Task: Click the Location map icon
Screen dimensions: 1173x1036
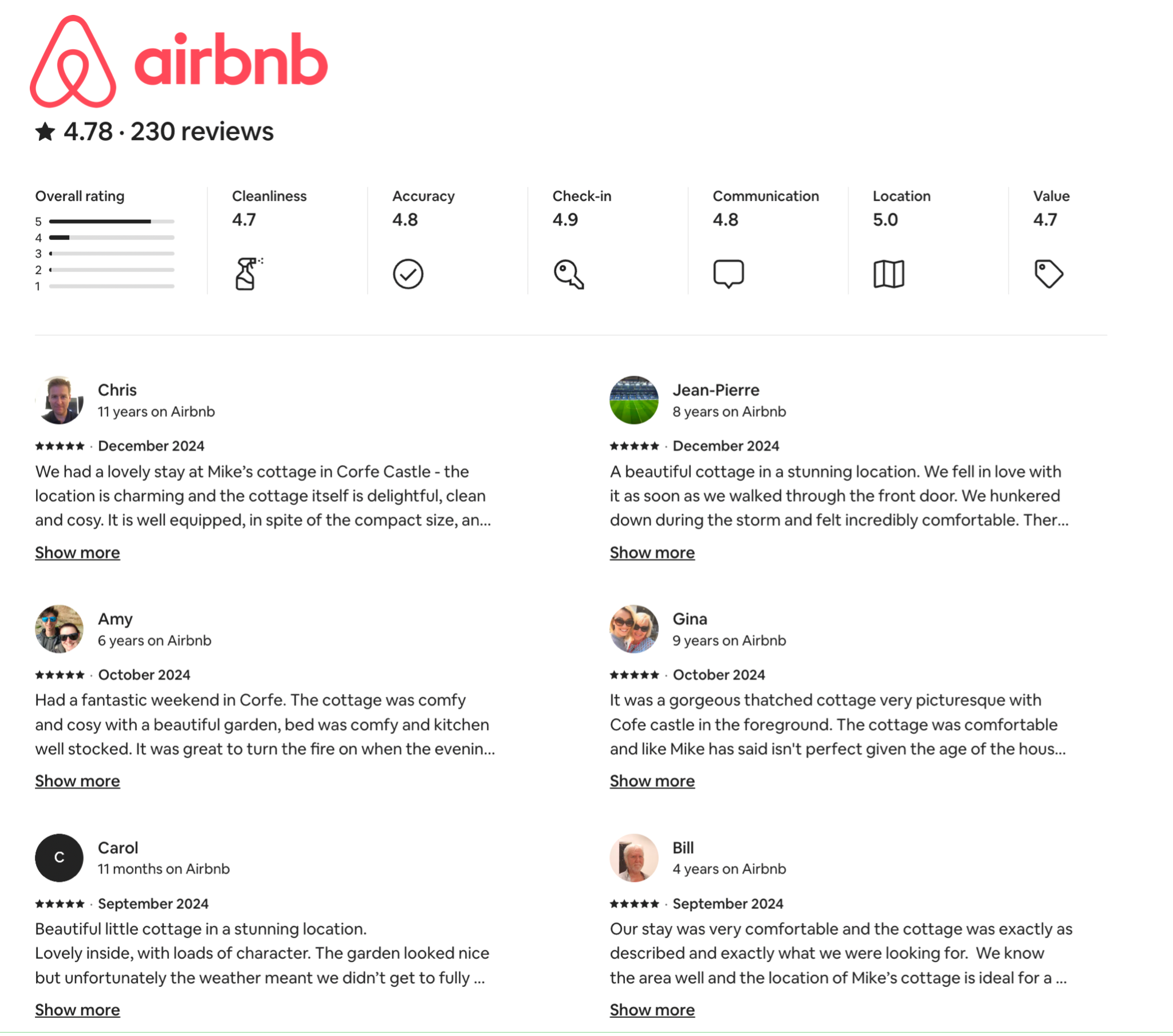Action: tap(889, 274)
